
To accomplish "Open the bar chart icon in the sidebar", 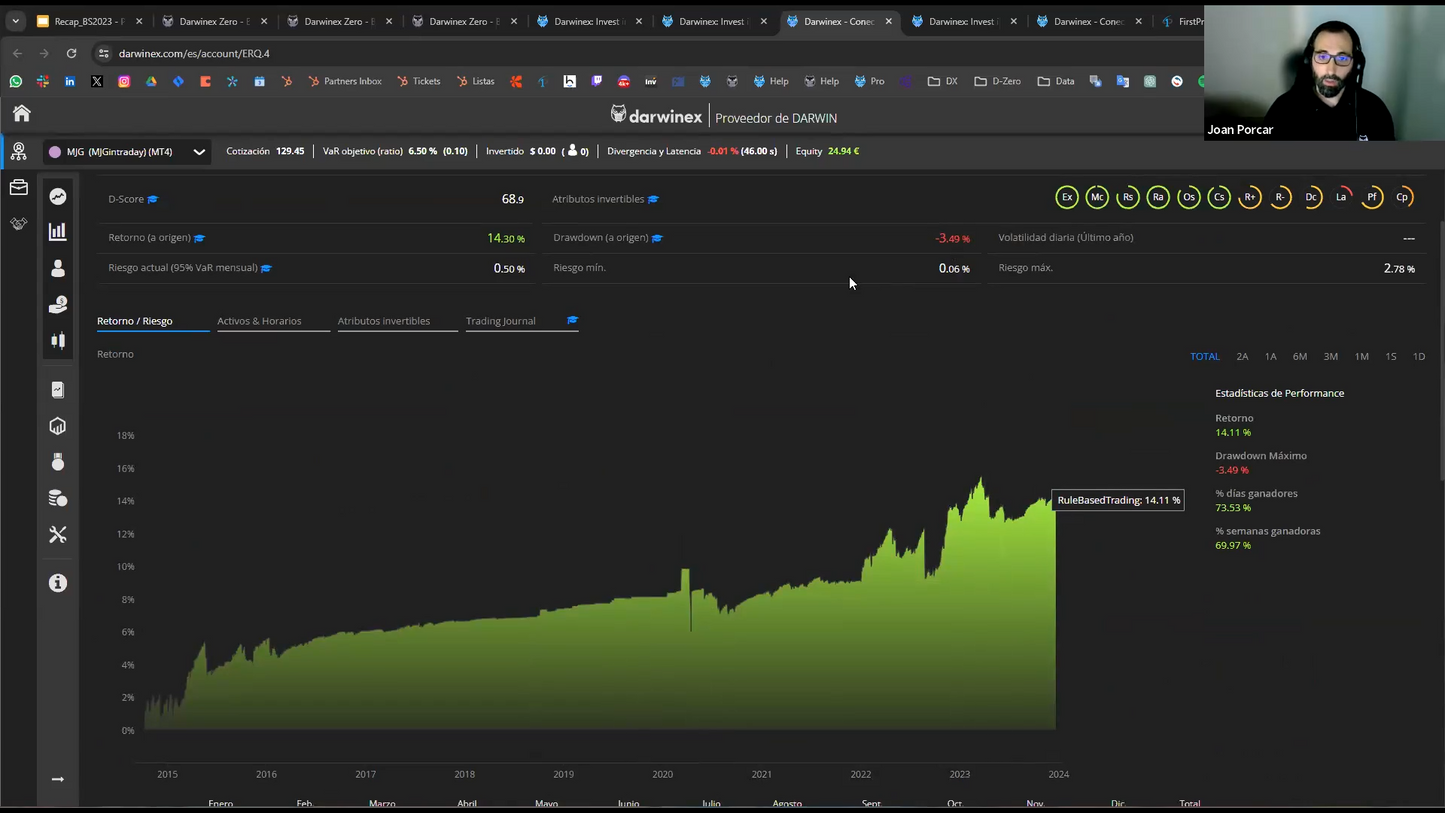I will (x=58, y=232).
